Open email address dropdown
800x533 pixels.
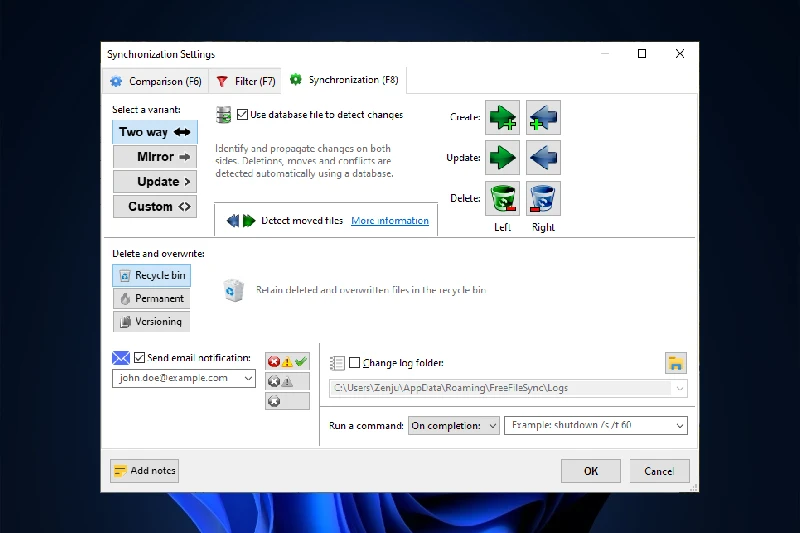pos(248,378)
